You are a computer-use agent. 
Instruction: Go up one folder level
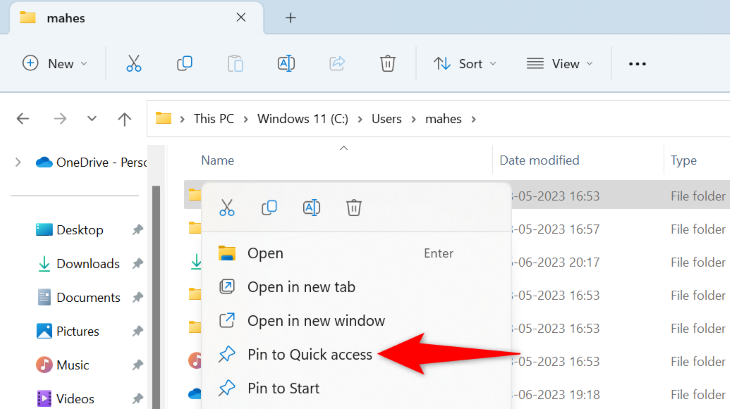[124, 118]
